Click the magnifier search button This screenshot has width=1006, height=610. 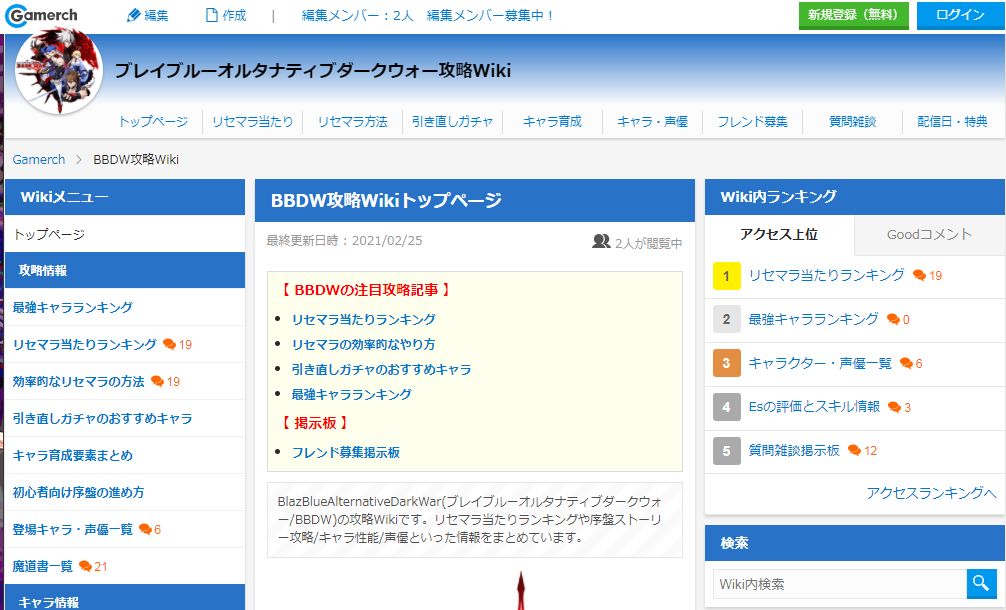[x=980, y=583]
